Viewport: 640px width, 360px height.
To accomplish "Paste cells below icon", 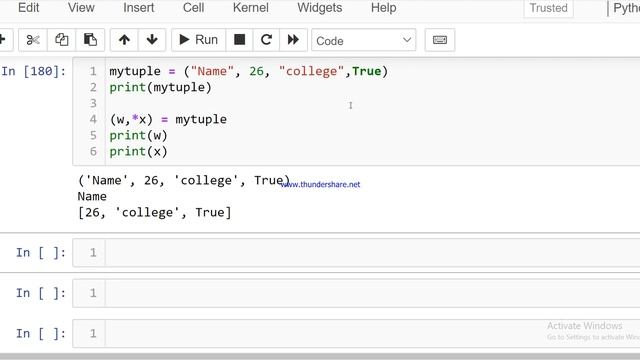I will (x=90, y=40).
